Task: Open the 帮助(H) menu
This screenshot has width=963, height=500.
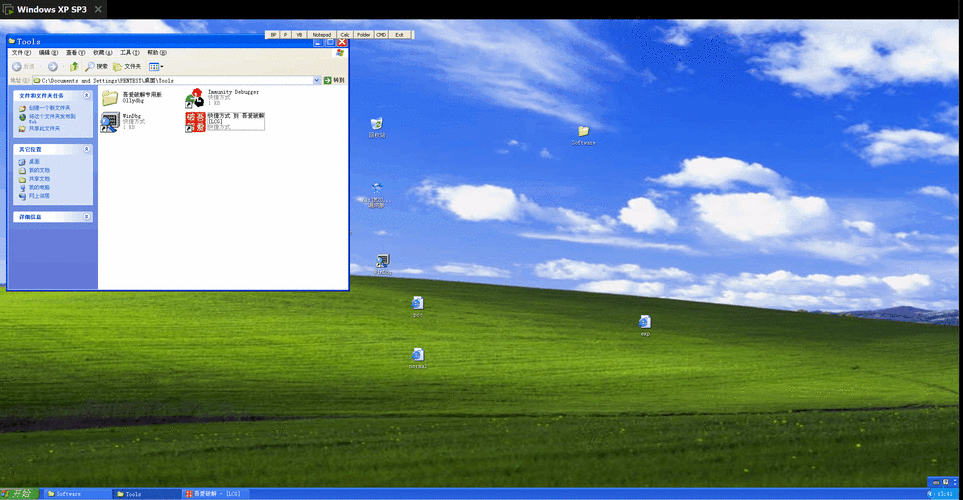Action: tap(157, 53)
